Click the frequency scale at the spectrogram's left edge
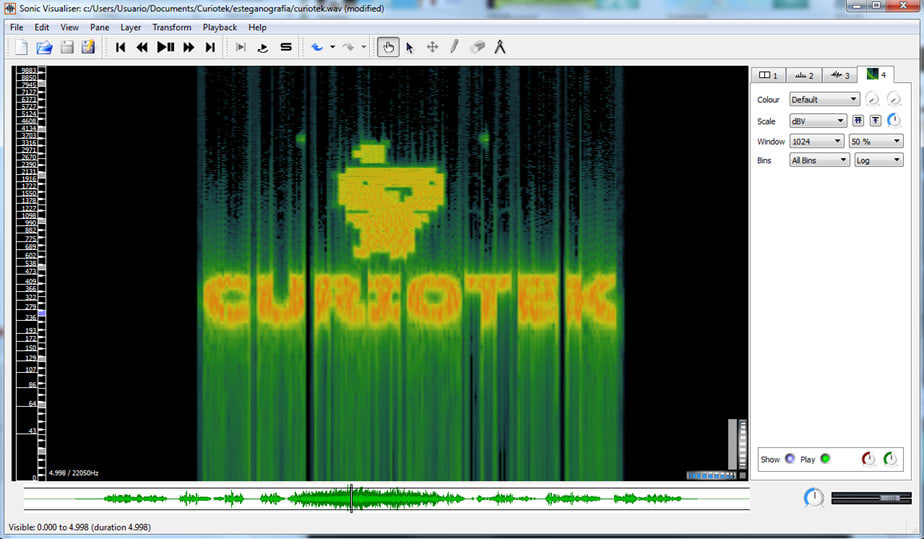The image size is (924, 539). click(x=29, y=273)
